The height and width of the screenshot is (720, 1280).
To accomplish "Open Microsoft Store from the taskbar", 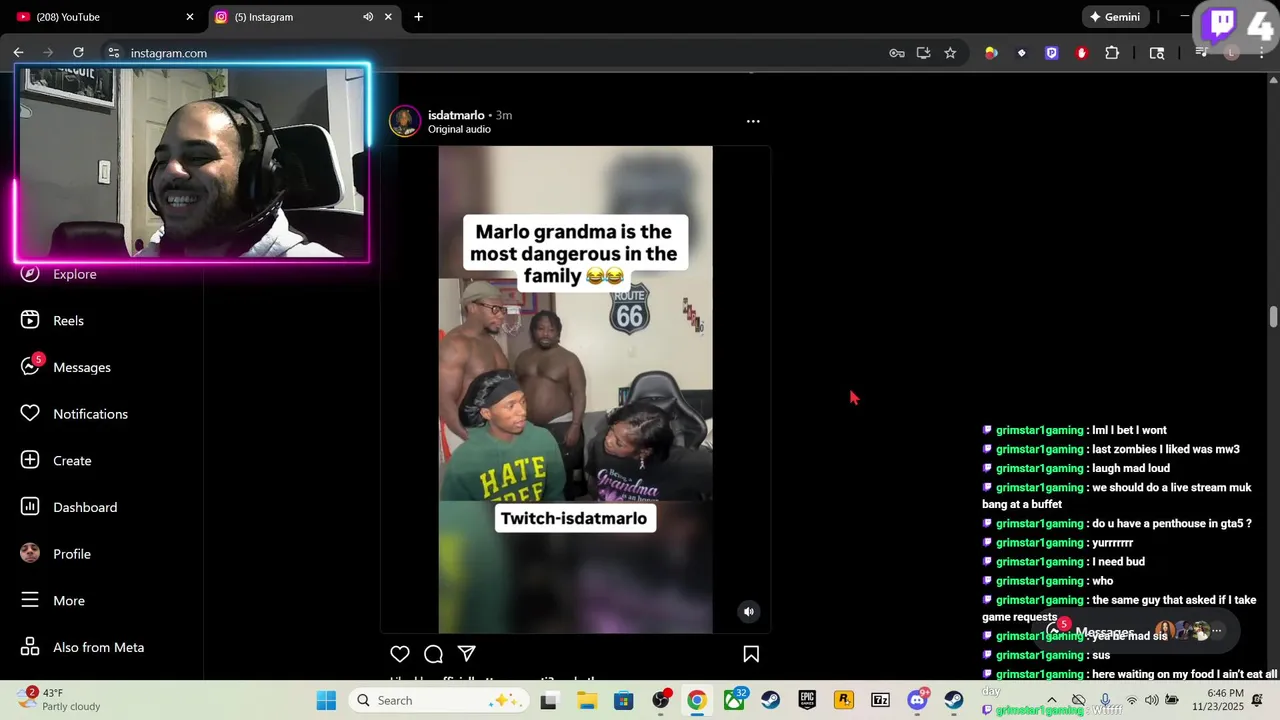I will [623, 700].
